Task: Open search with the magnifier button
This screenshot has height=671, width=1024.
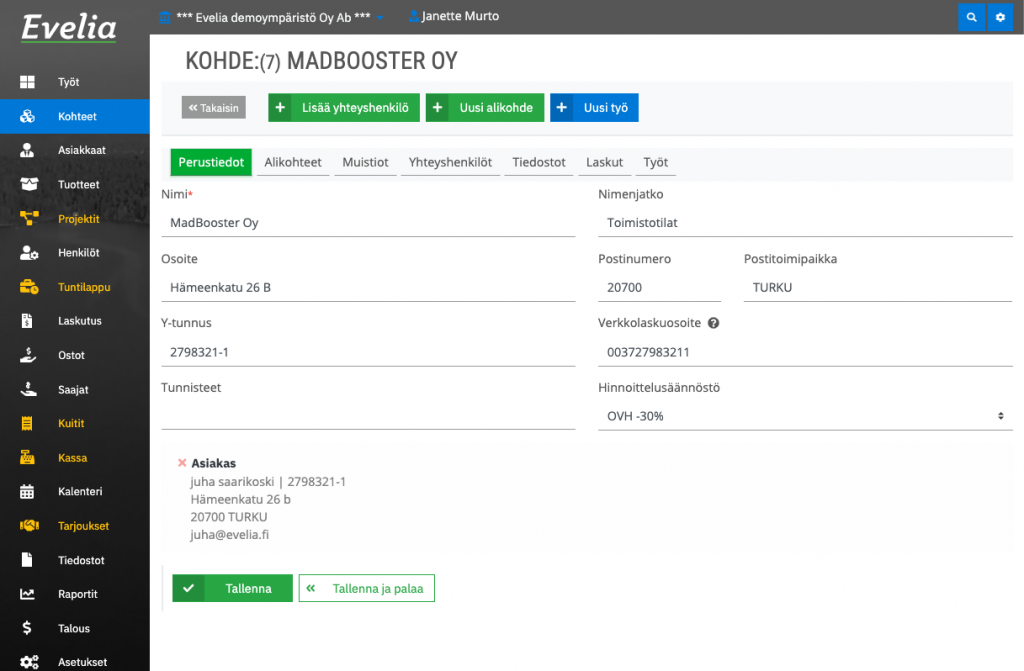Action: point(971,17)
